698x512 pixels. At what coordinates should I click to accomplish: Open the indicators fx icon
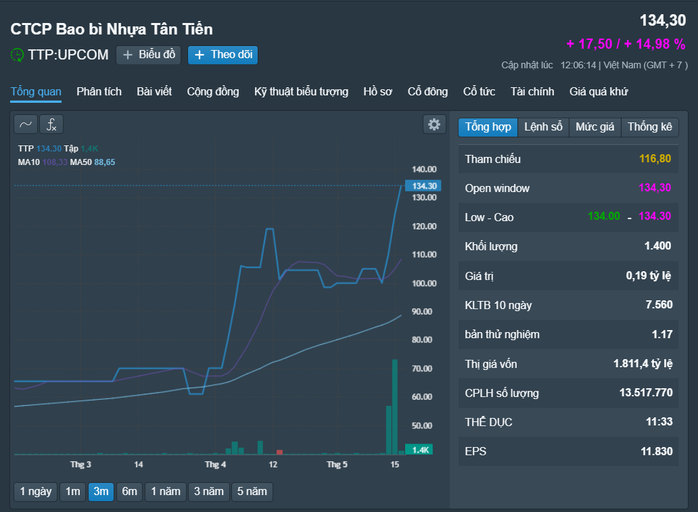click(x=52, y=124)
